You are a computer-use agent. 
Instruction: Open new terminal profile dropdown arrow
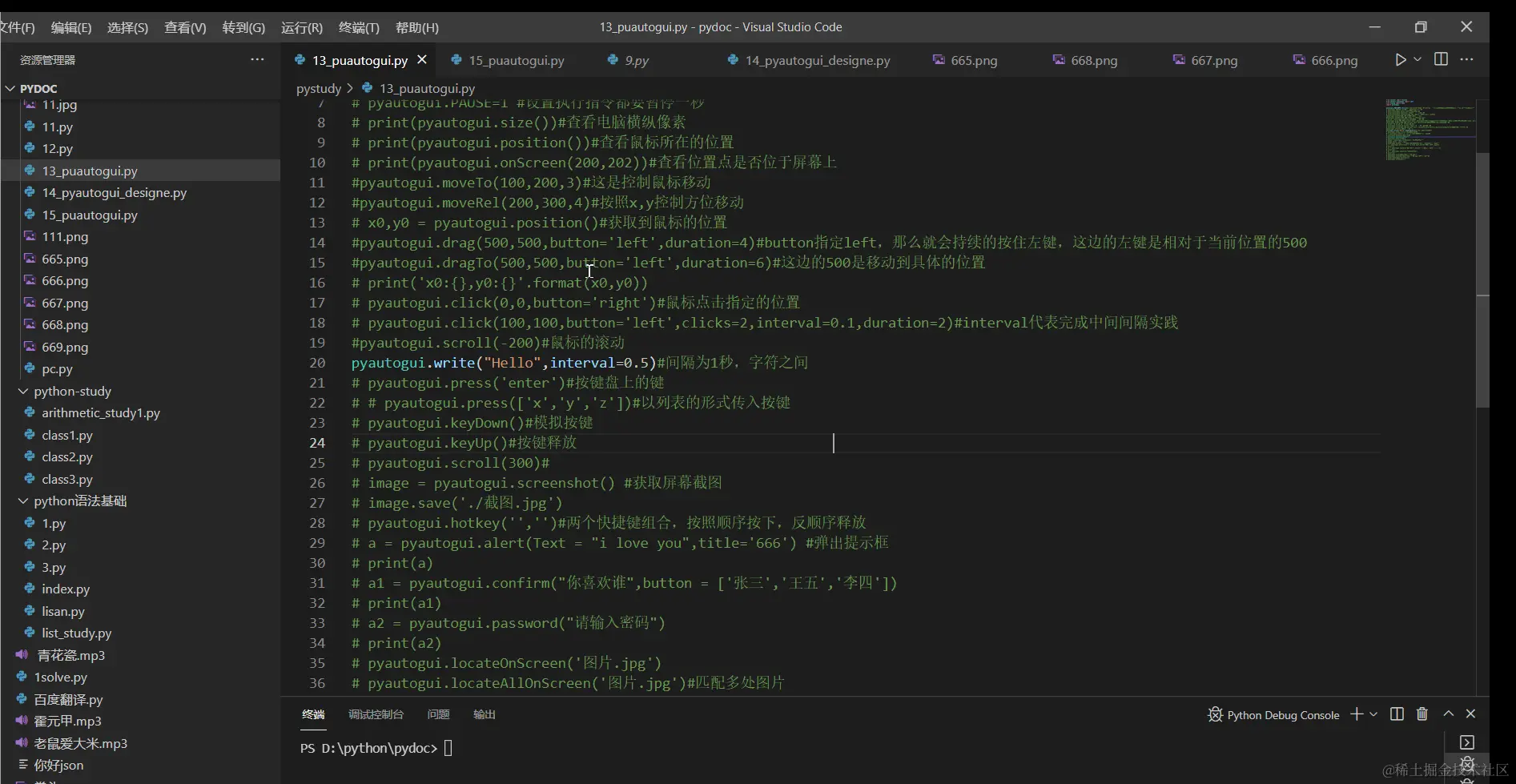[x=1373, y=714]
